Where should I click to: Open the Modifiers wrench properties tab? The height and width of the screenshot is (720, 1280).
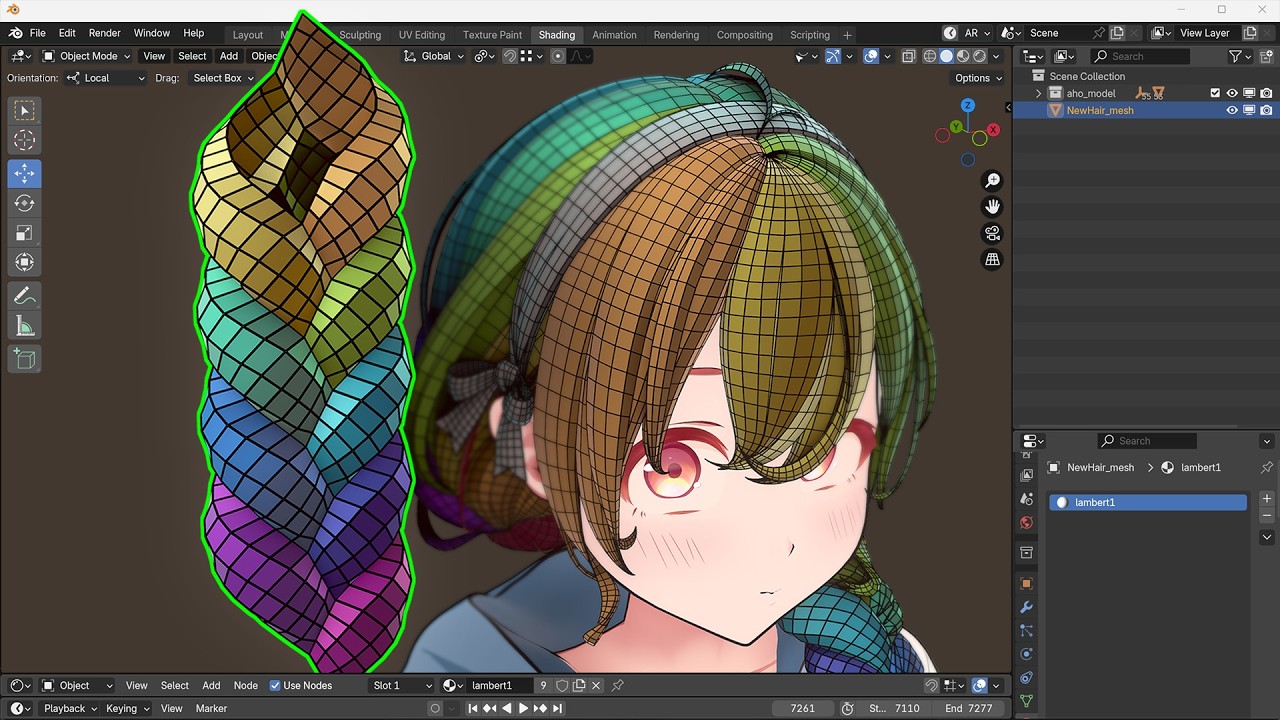[x=1026, y=607]
